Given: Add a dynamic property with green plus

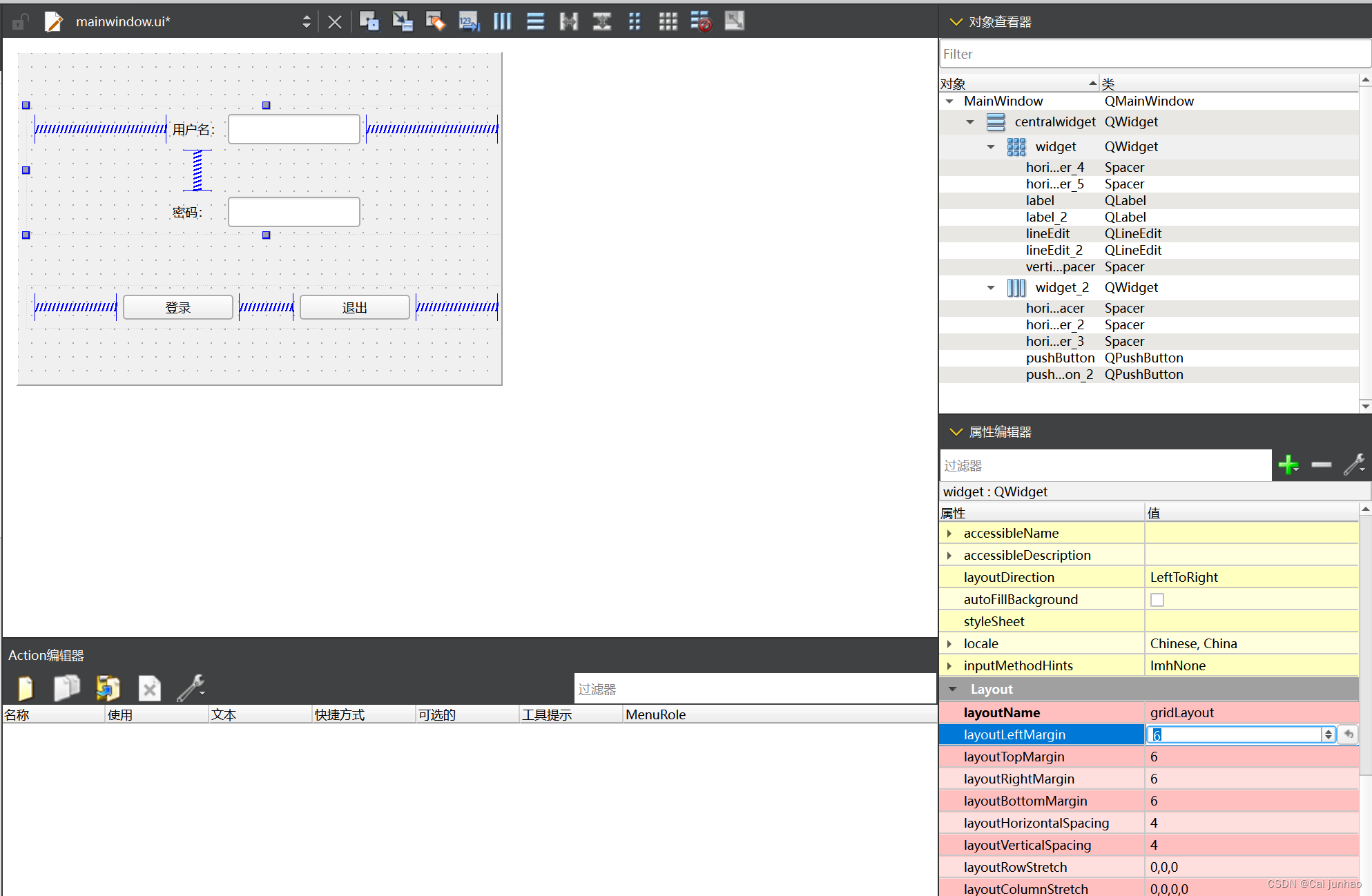Looking at the screenshot, I should pos(1288,465).
